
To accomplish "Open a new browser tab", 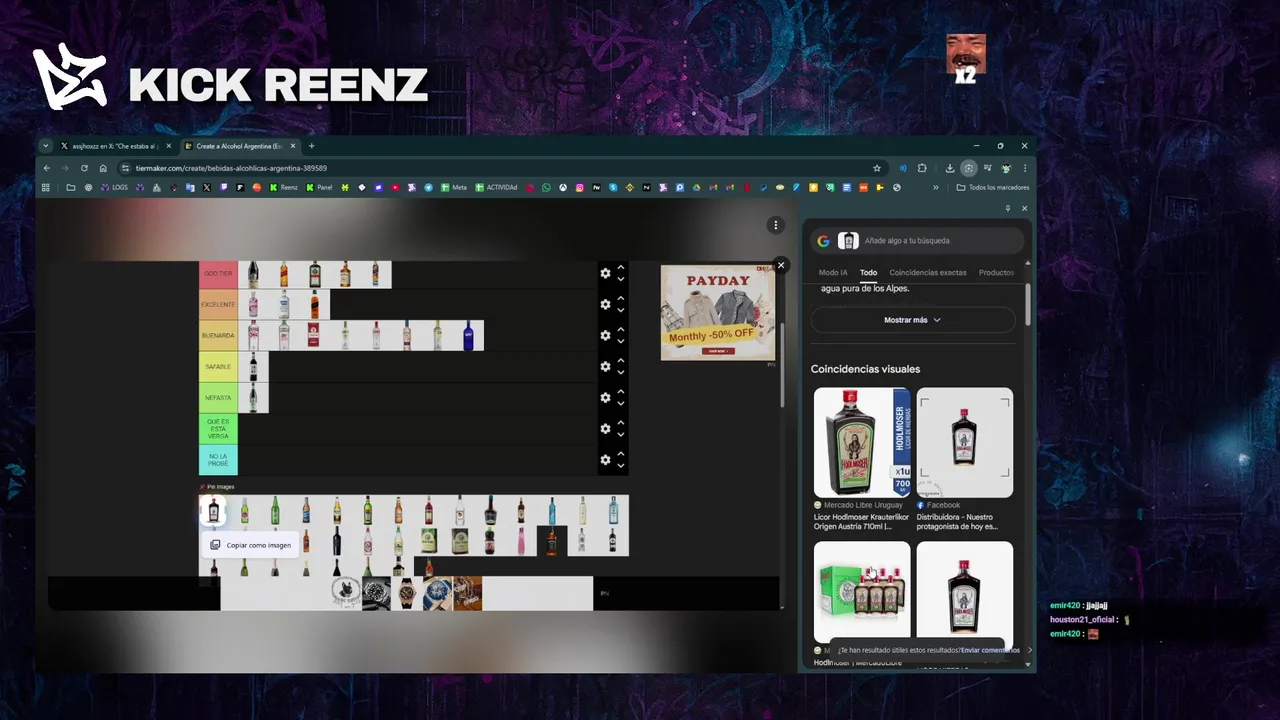I will pos(311,146).
